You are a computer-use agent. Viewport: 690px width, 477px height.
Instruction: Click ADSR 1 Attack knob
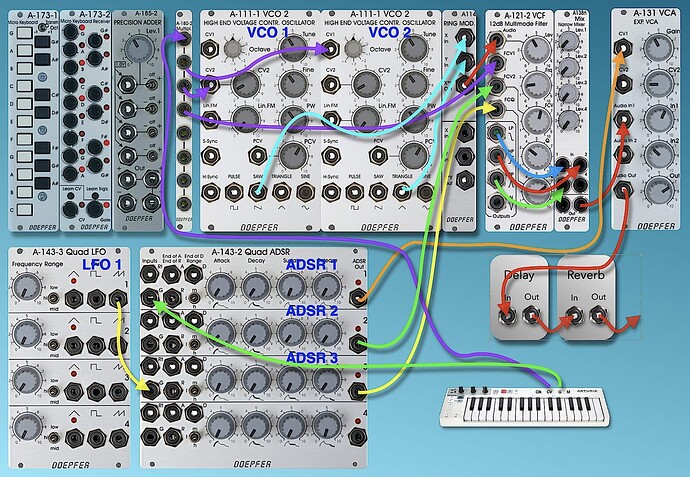point(221,287)
